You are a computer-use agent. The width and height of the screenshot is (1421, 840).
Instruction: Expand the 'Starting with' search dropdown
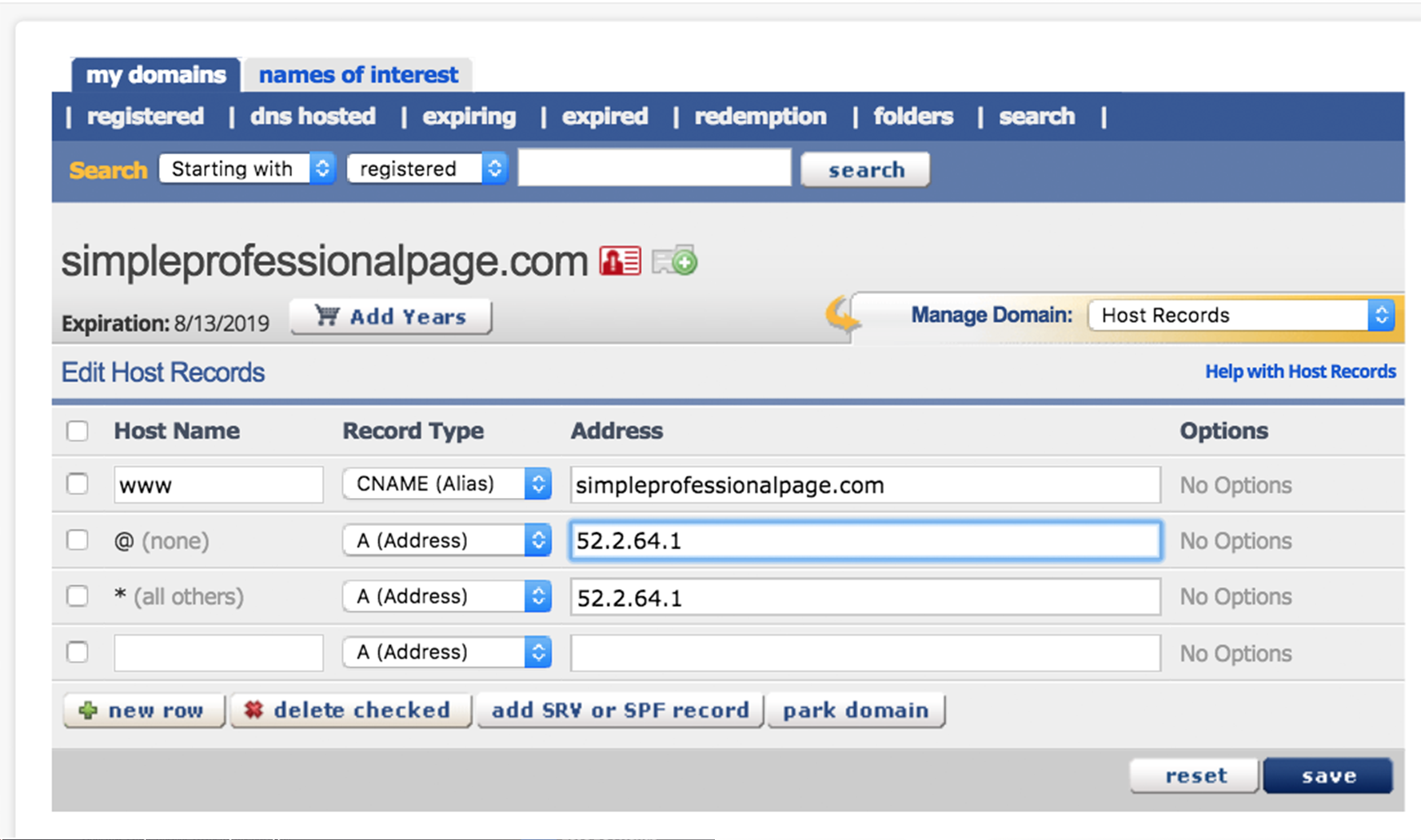[x=246, y=169]
